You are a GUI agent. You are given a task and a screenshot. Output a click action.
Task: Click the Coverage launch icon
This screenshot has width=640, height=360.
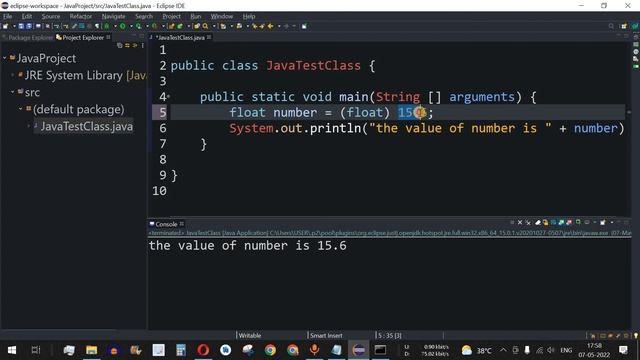pos(138,26)
